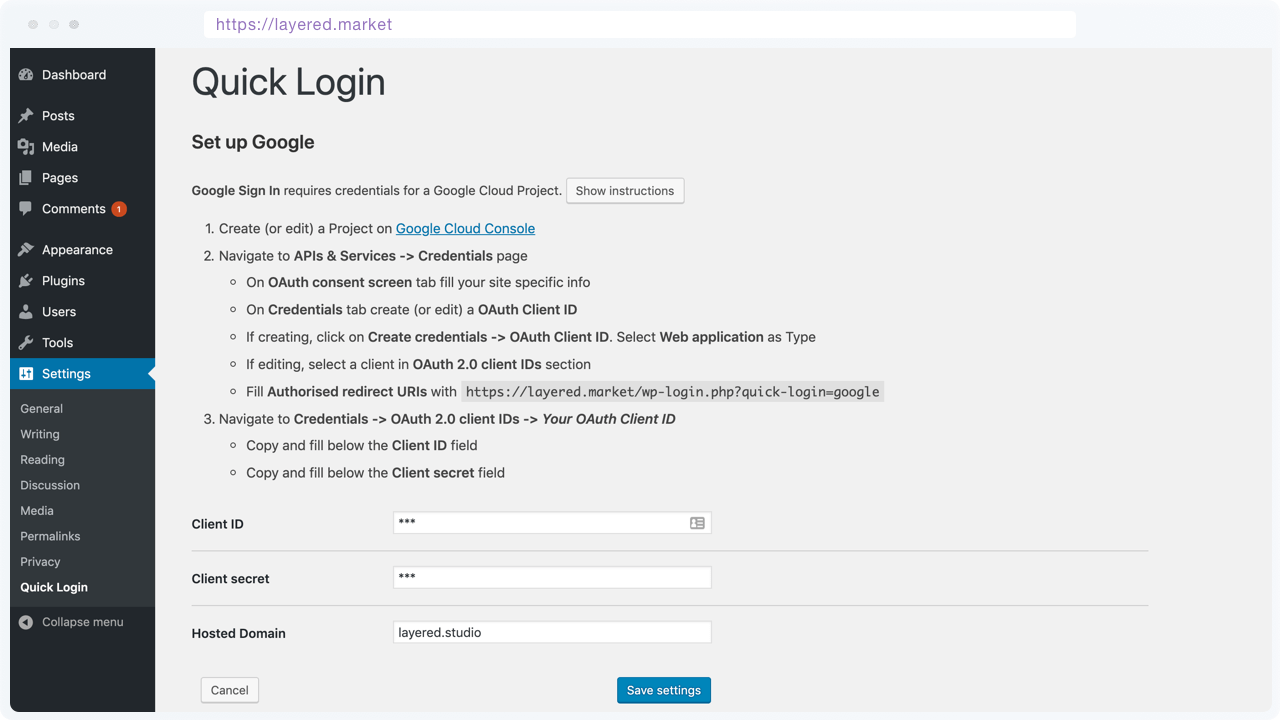1280x720 pixels.
Task: Switch to Discussion settings
Action: tap(49, 485)
